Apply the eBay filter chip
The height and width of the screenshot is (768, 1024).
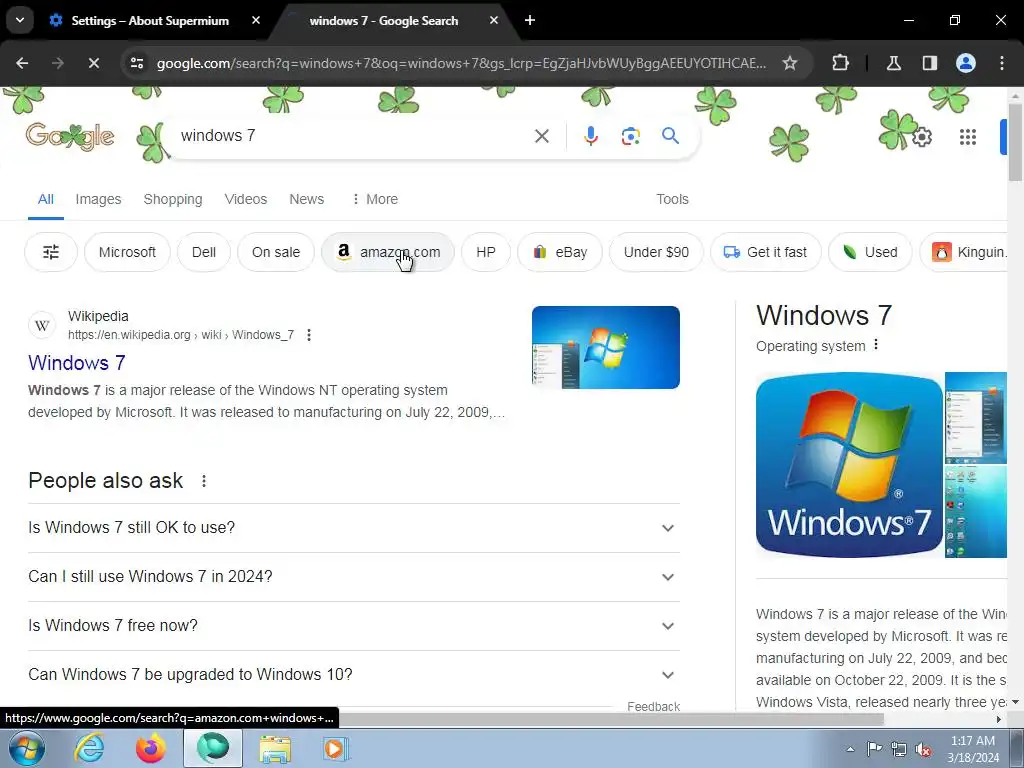click(x=560, y=252)
